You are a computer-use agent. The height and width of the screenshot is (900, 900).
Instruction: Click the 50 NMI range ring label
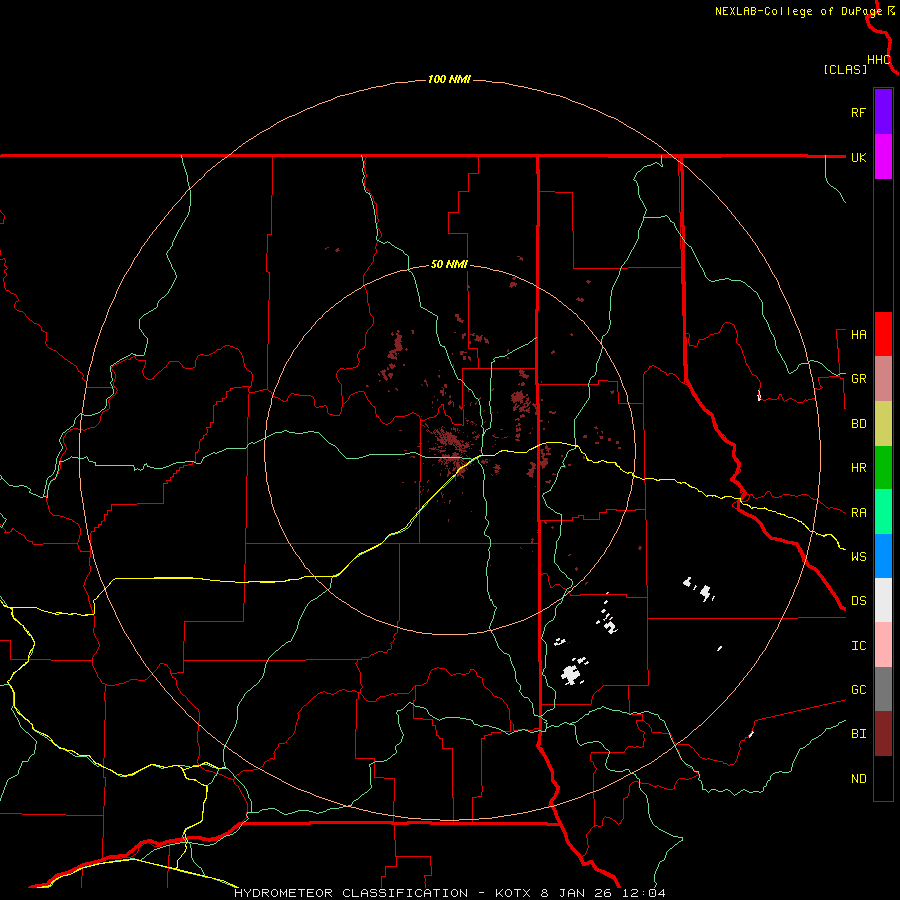(x=449, y=265)
